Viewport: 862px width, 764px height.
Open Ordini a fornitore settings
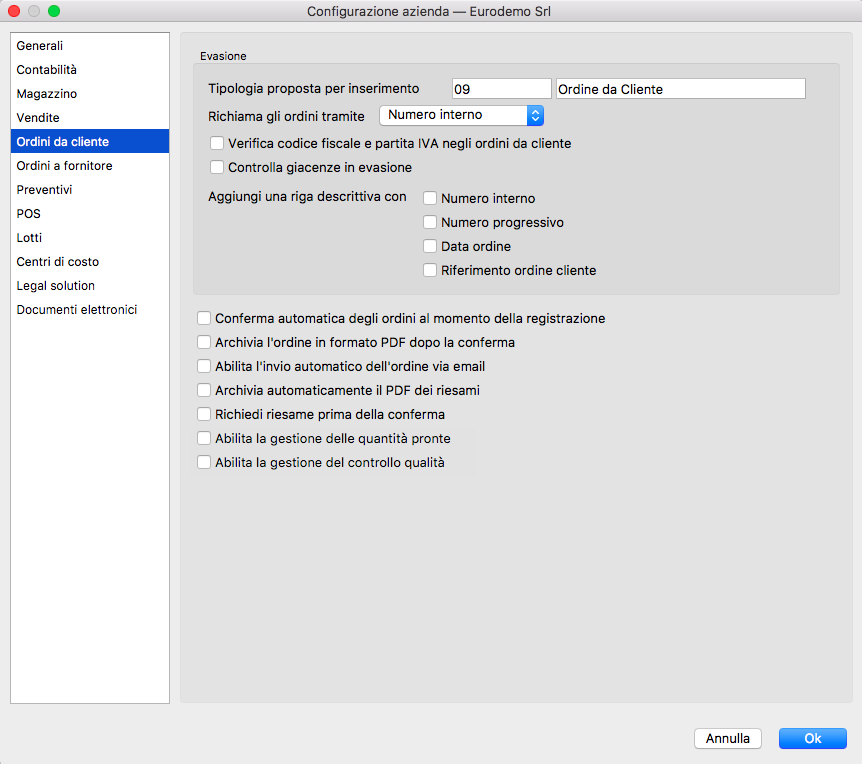64,166
